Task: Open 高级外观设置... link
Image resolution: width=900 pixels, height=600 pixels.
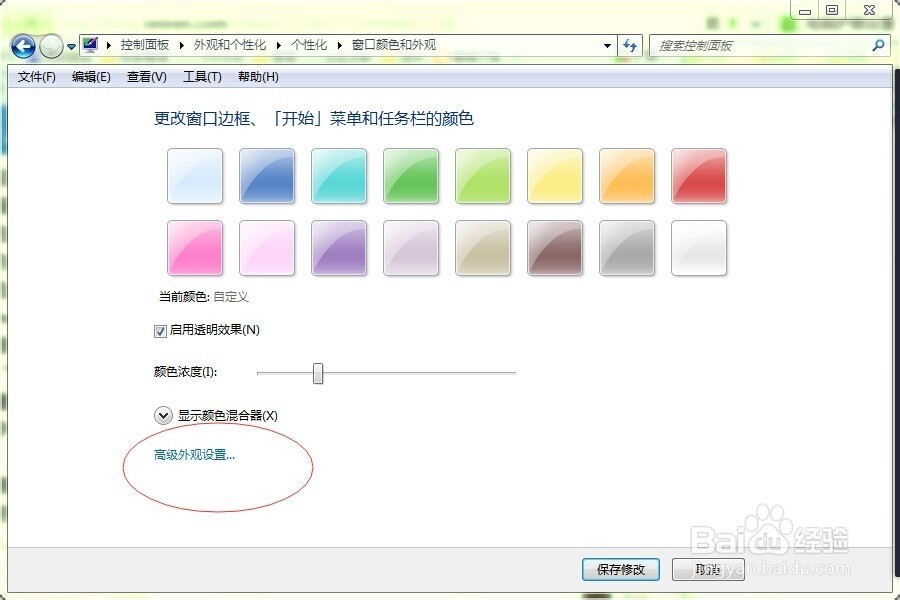Action: [x=194, y=455]
